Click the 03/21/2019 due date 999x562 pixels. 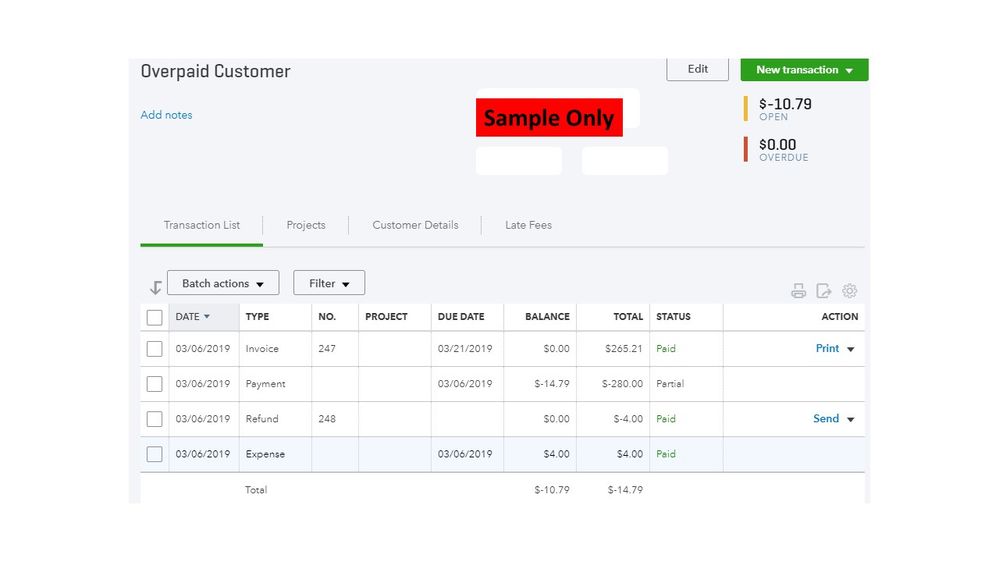pyautogui.click(x=465, y=349)
